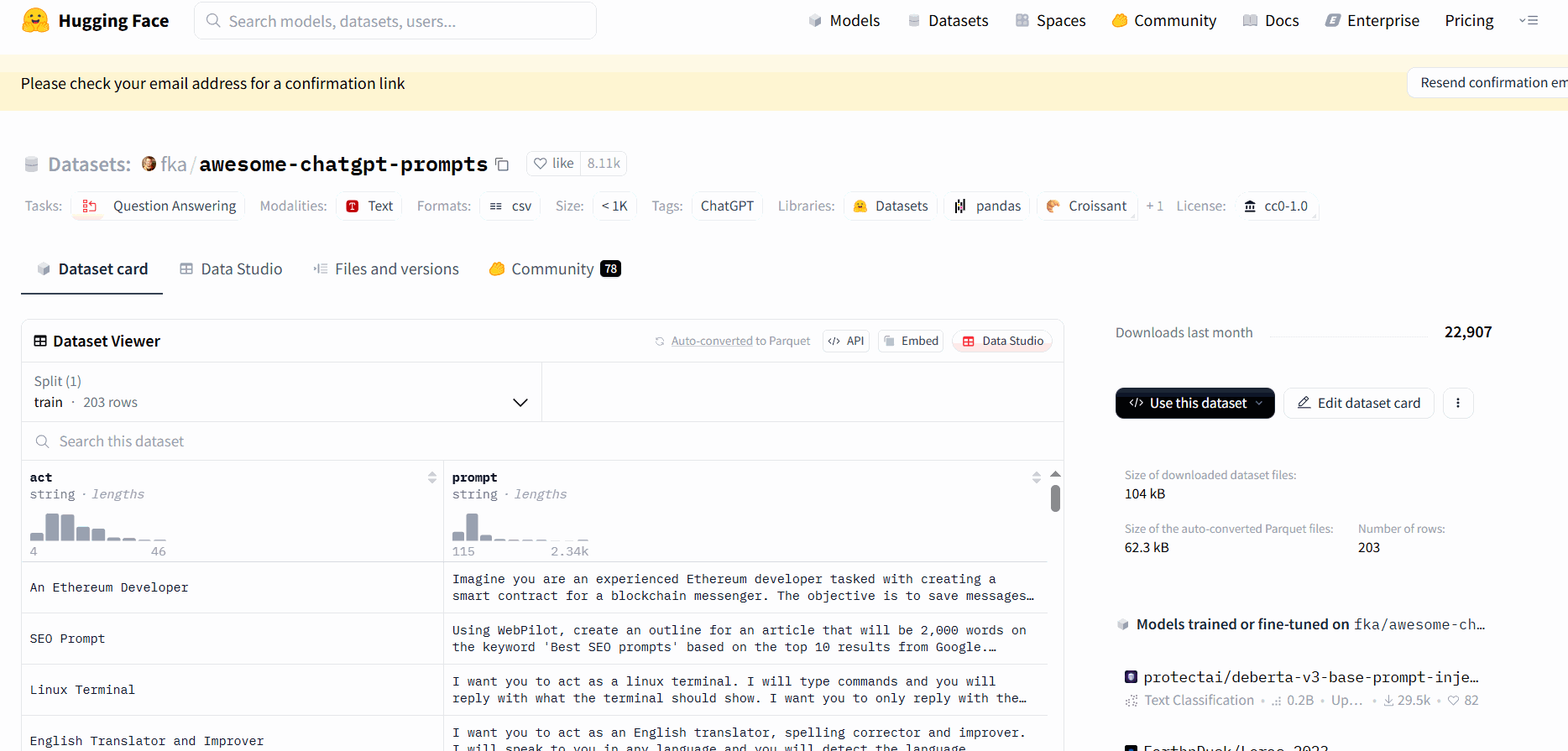Open the Auto-converted to Parquet link
This screenshot has width=1568, height=751.
coord(712,342)
